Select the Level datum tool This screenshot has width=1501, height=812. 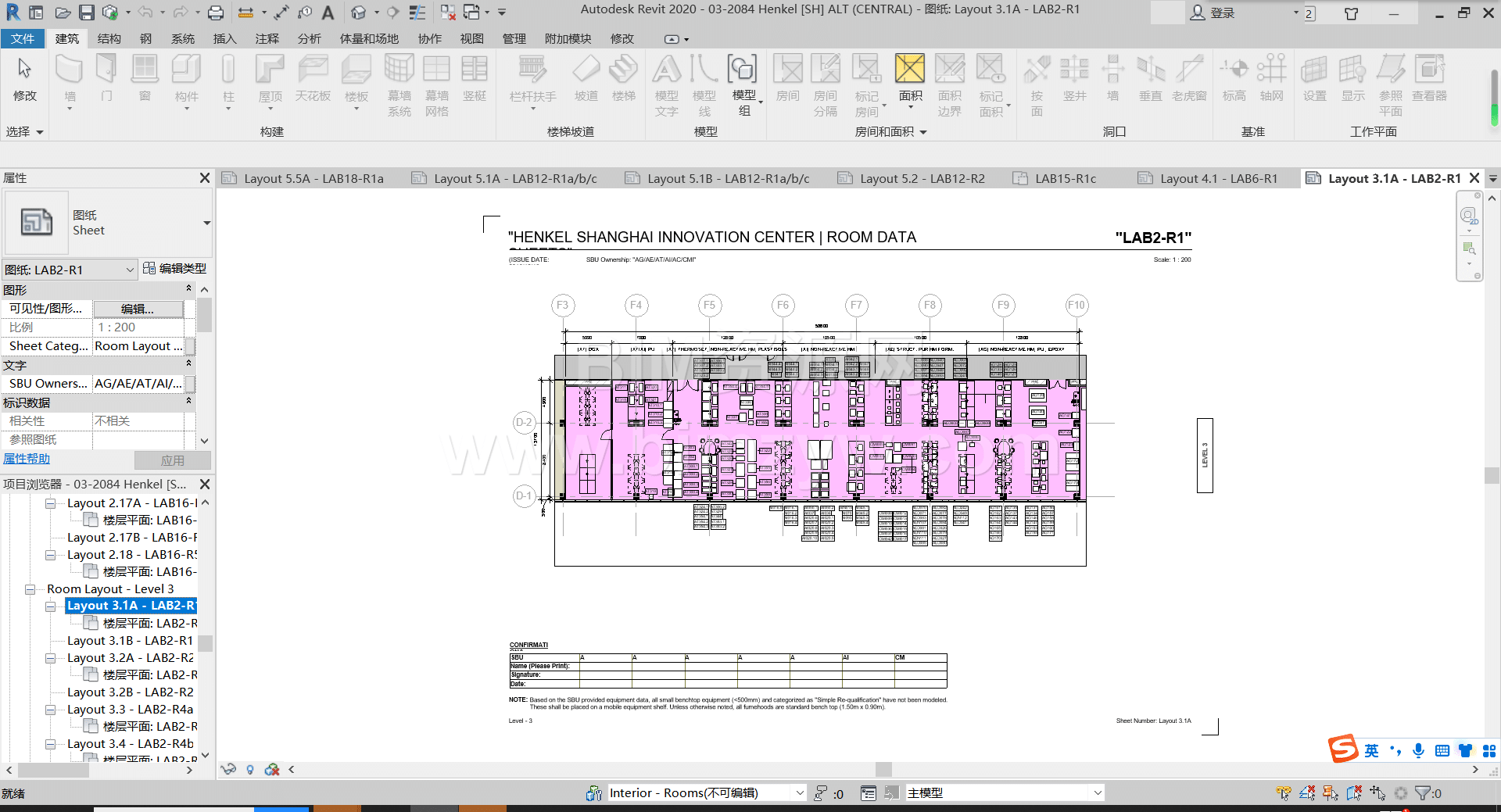1234,77
